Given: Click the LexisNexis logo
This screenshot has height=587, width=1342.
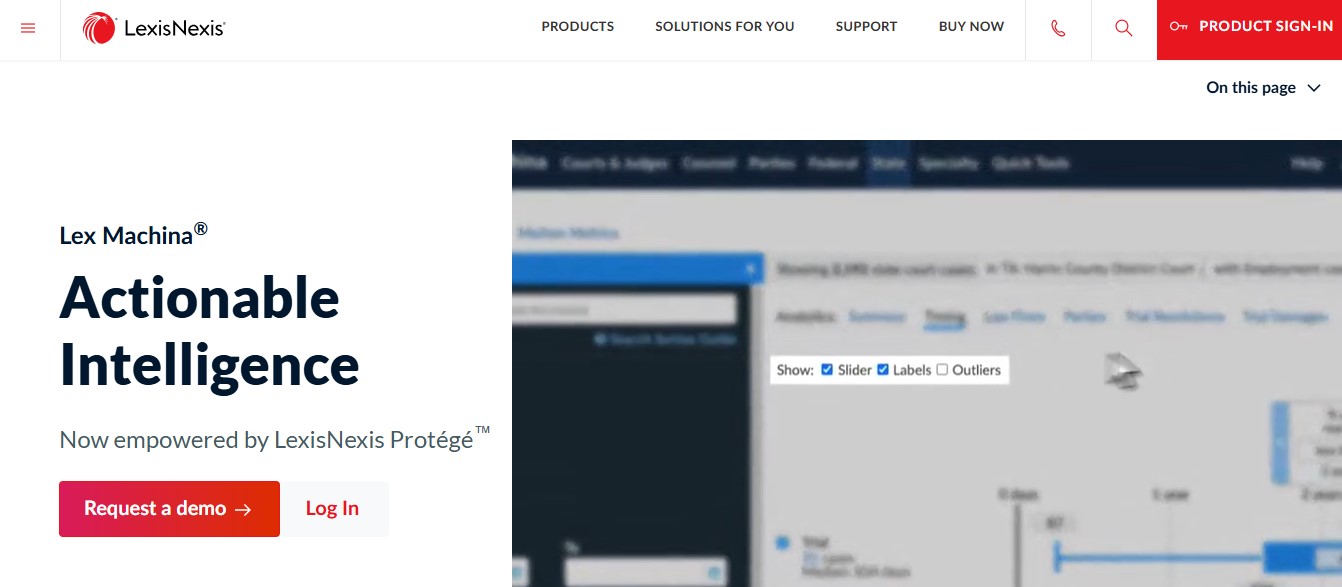Looking at the screenshot, I should click(x=154, y=28).
